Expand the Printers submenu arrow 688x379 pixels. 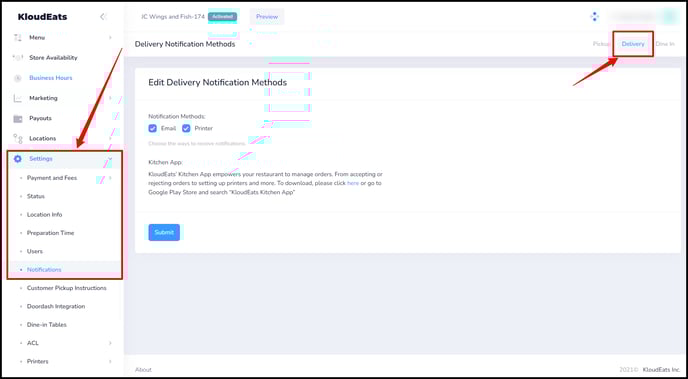(110, 361)
